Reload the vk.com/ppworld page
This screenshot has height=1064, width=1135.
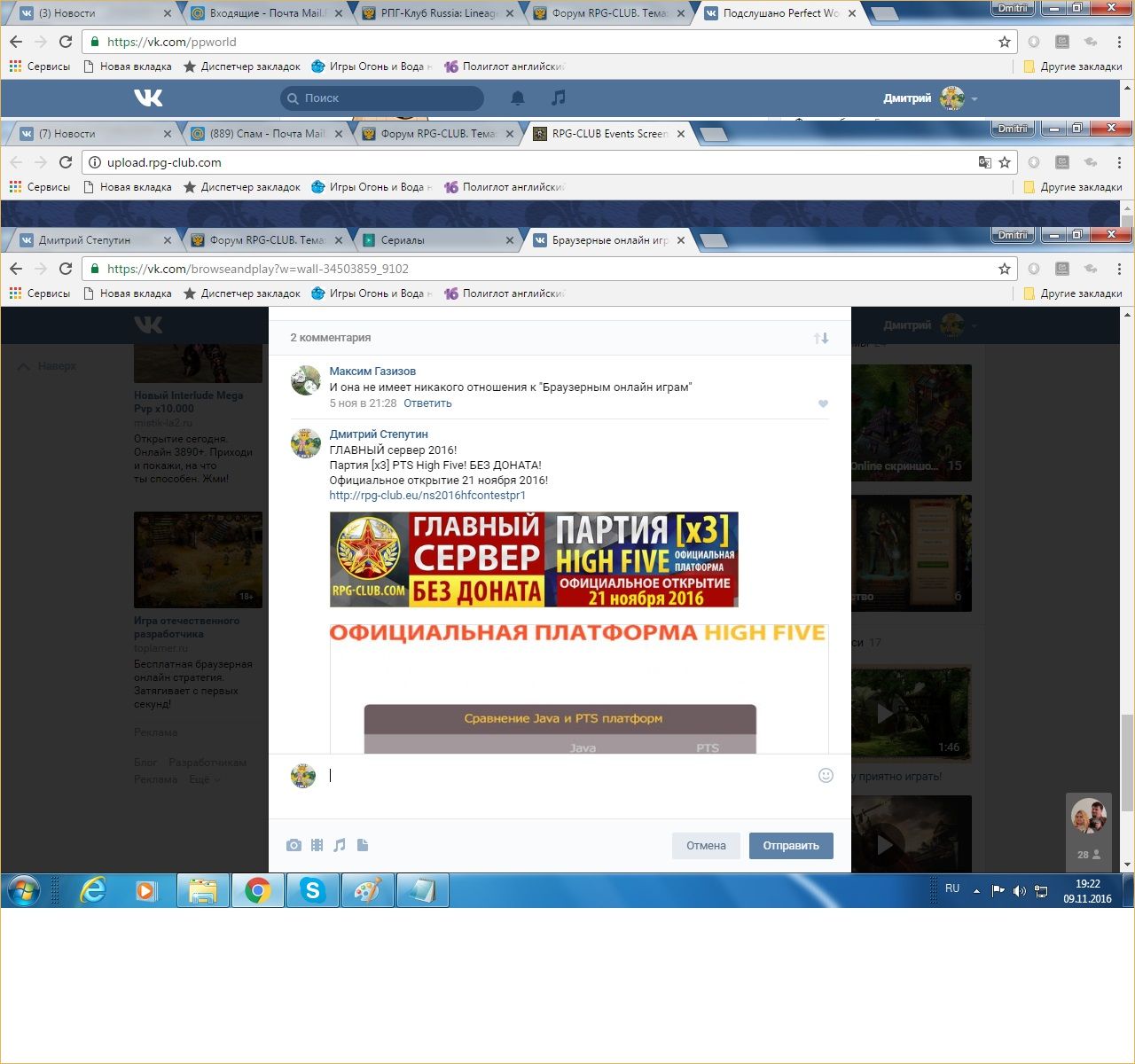(66, 42)
